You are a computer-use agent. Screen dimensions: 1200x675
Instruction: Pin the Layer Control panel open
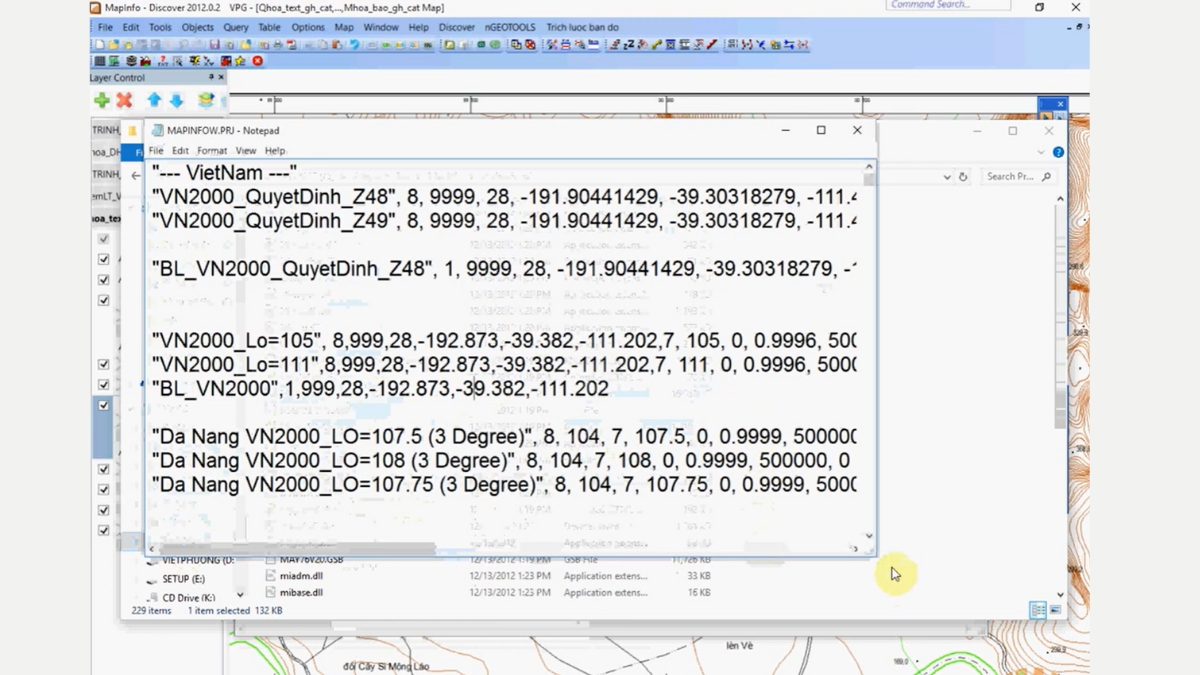211,77
